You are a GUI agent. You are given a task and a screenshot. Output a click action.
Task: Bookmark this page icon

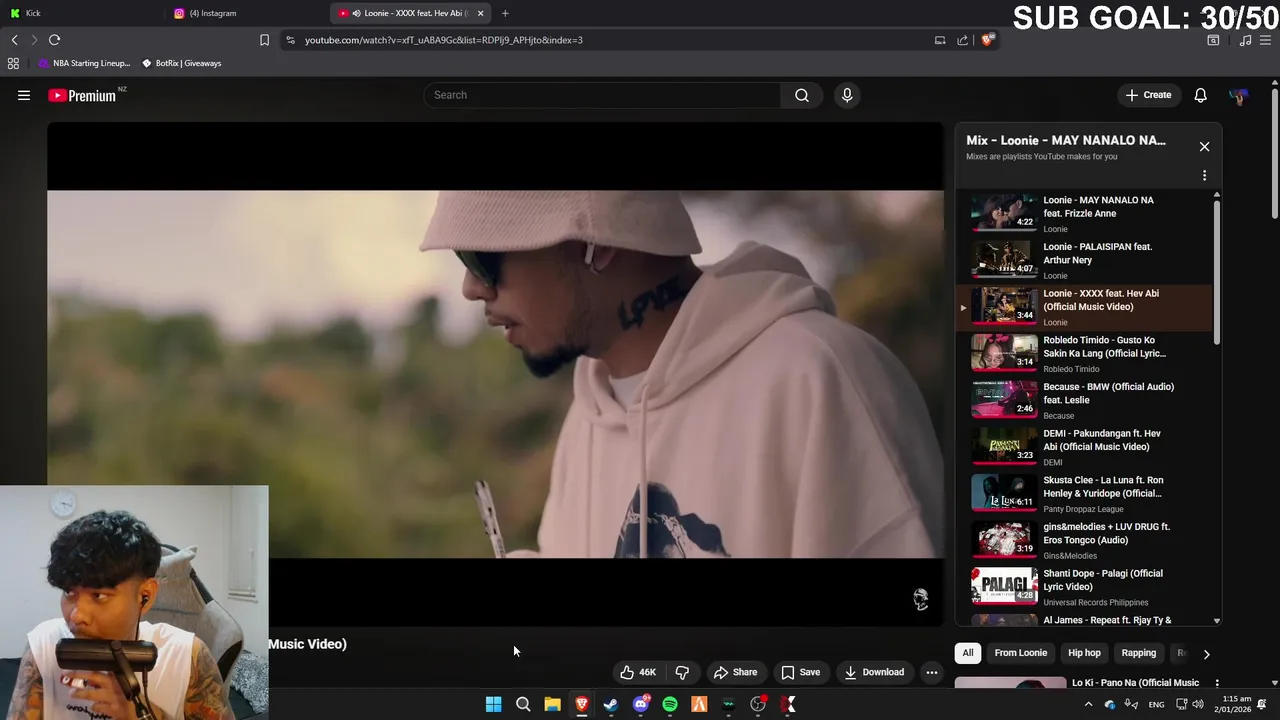click(264, 40)
